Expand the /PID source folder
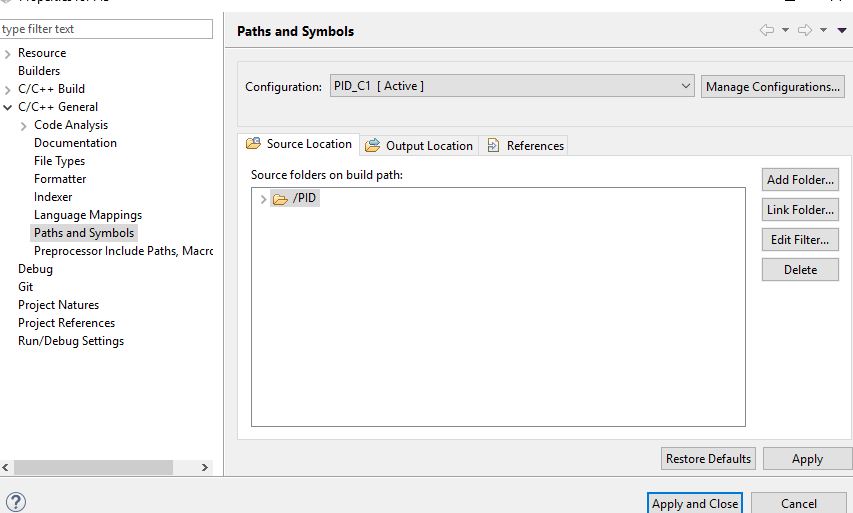 tap(263, 199)
